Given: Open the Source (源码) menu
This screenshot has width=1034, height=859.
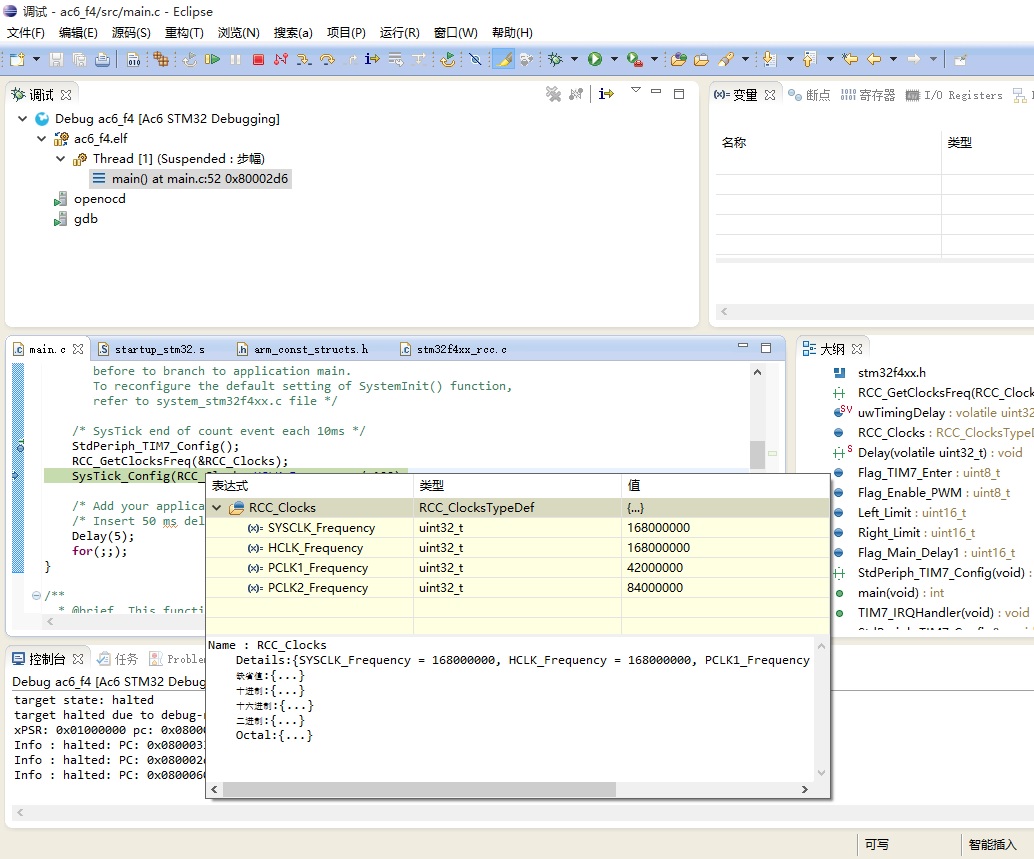Looking at the screenshot, I should click(131, 32).
